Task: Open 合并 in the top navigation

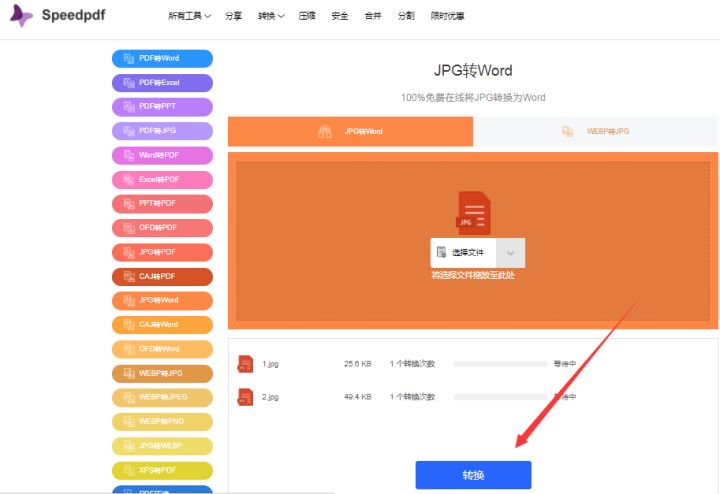Action: pos(373,16)
